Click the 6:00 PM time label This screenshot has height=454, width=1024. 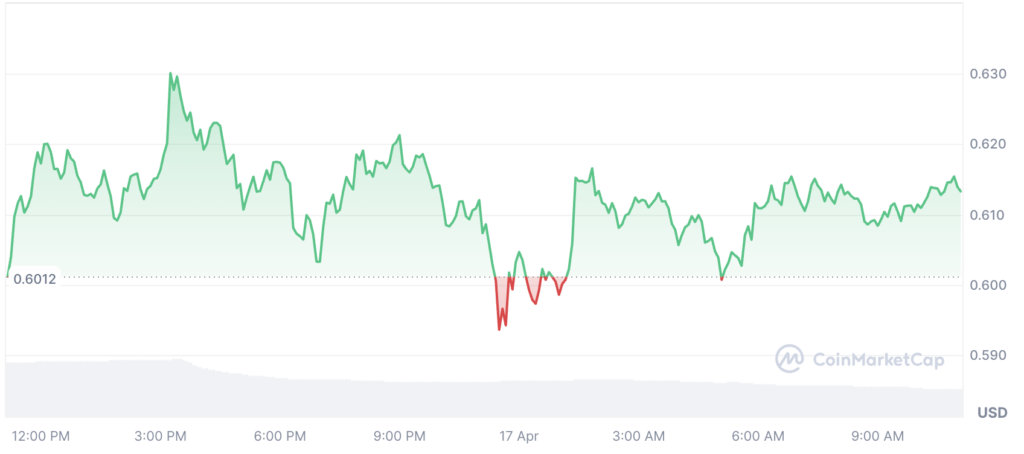[280, 436]
